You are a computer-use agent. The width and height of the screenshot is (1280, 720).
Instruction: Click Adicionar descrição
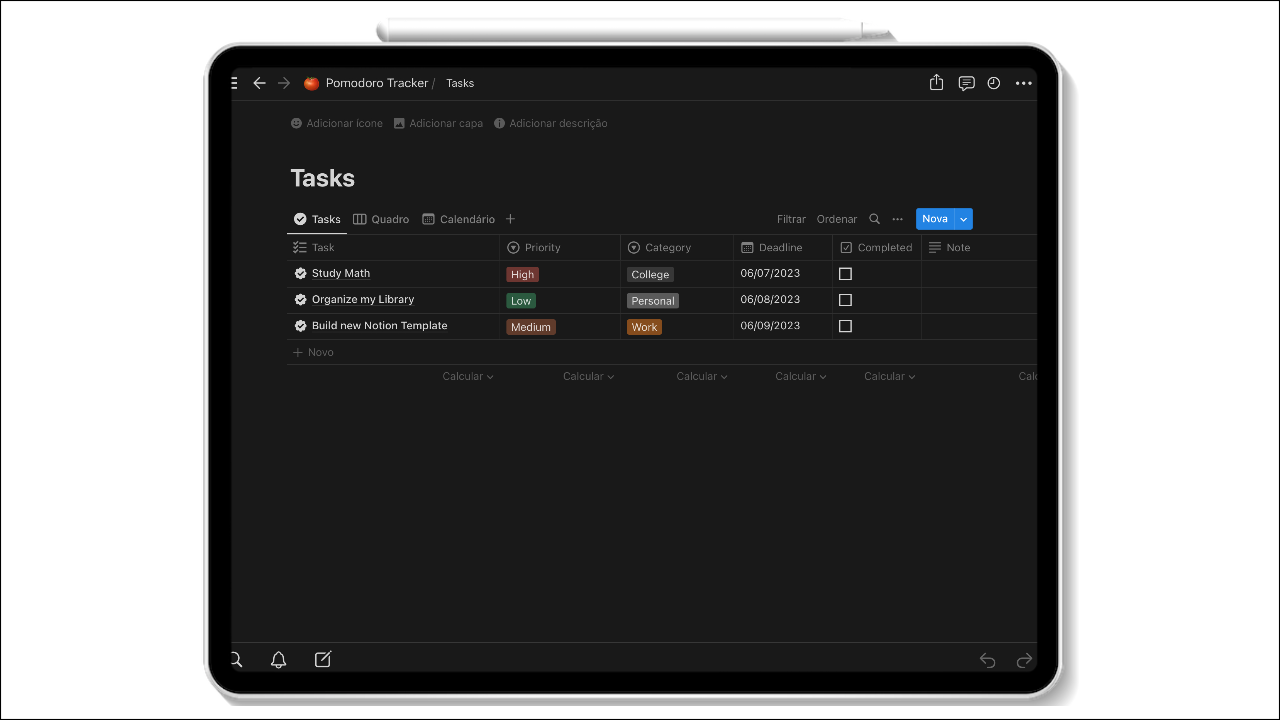(x=551, y=123)
